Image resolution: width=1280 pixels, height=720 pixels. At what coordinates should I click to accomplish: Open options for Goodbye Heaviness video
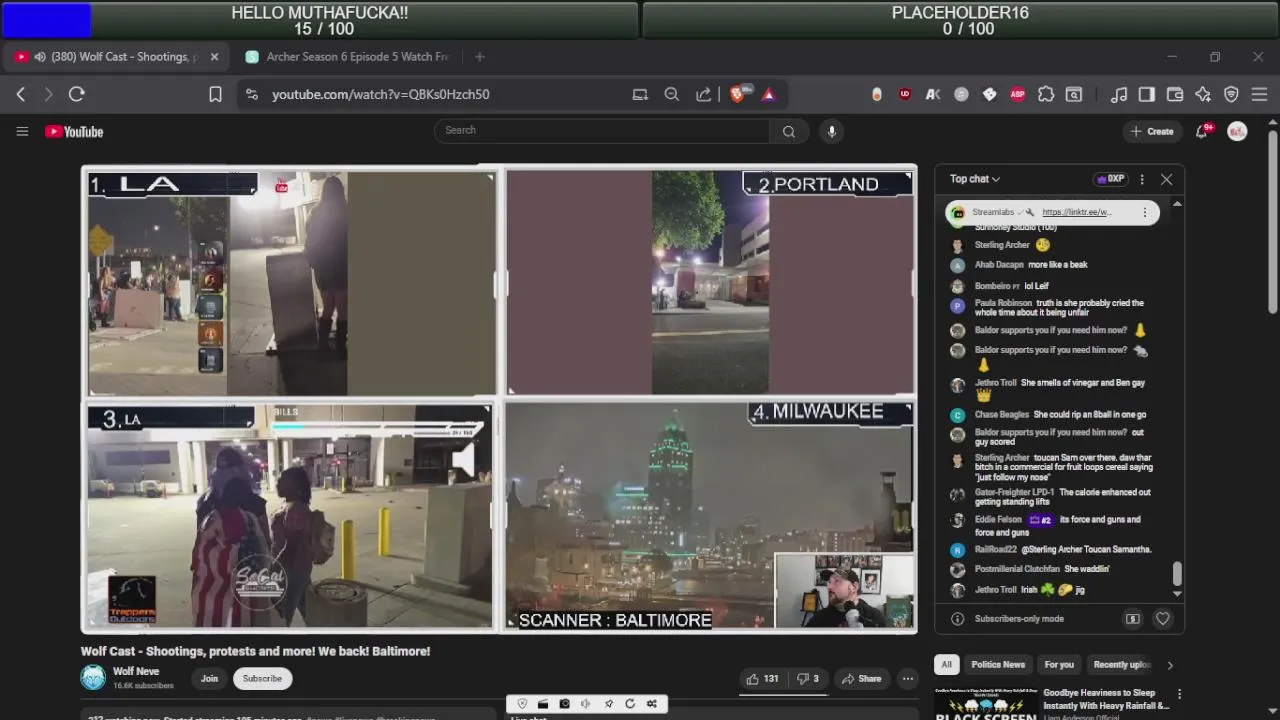(1179, 694)
